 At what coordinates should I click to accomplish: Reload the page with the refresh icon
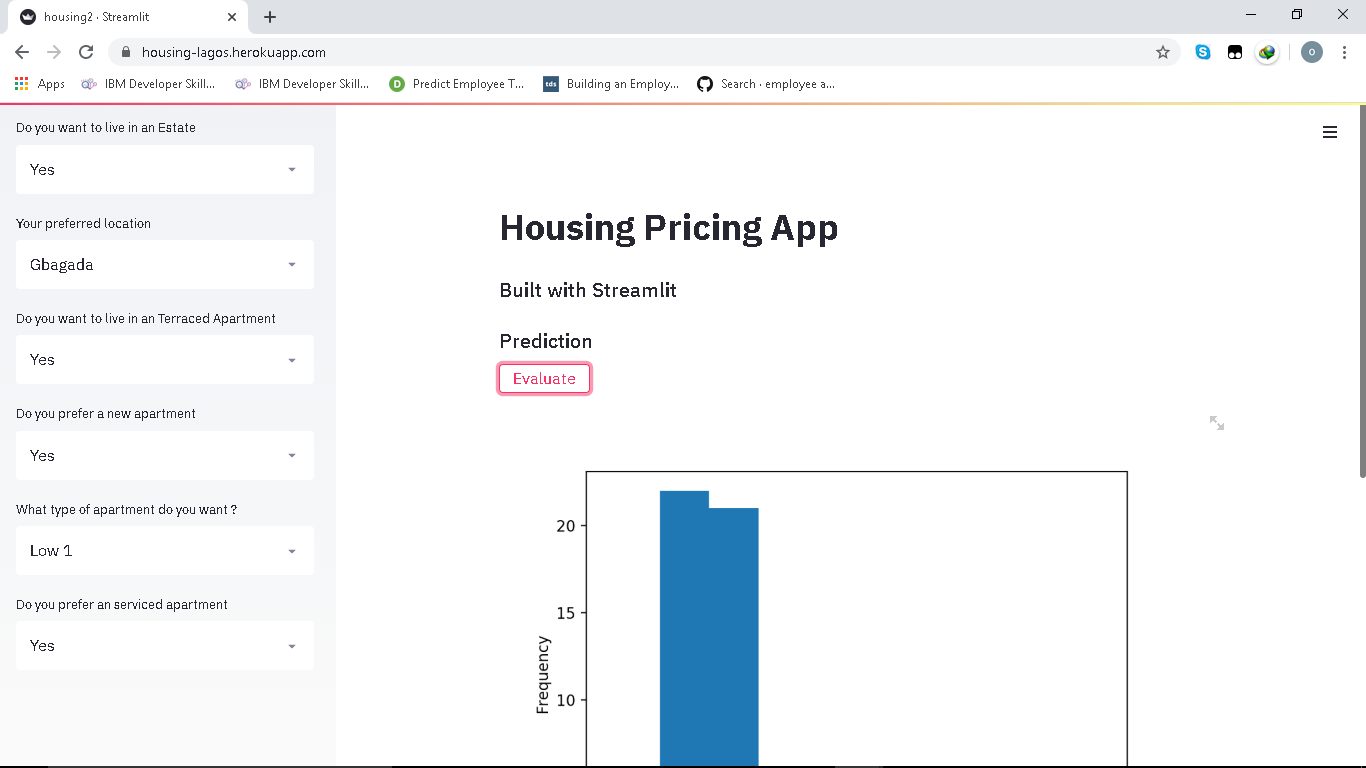(x=86, y=52)
